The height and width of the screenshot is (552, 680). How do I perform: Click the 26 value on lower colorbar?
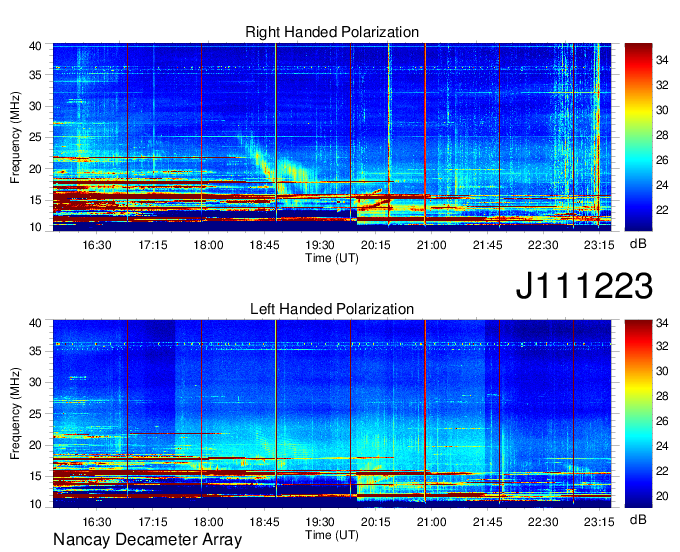[662, 421]
